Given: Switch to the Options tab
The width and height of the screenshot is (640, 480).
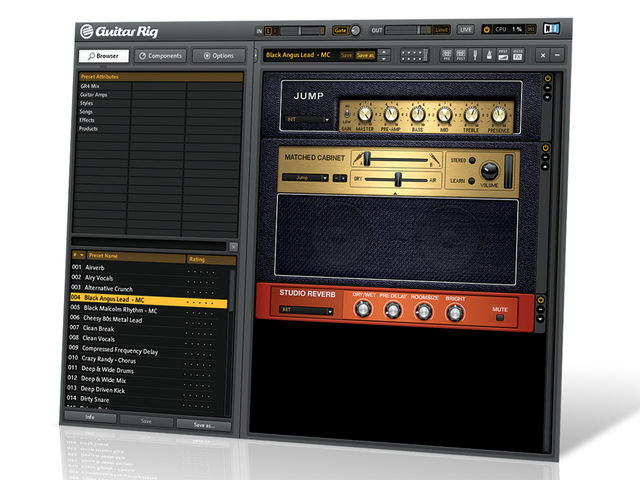Looking at the screenshot, I should [219, 56].
